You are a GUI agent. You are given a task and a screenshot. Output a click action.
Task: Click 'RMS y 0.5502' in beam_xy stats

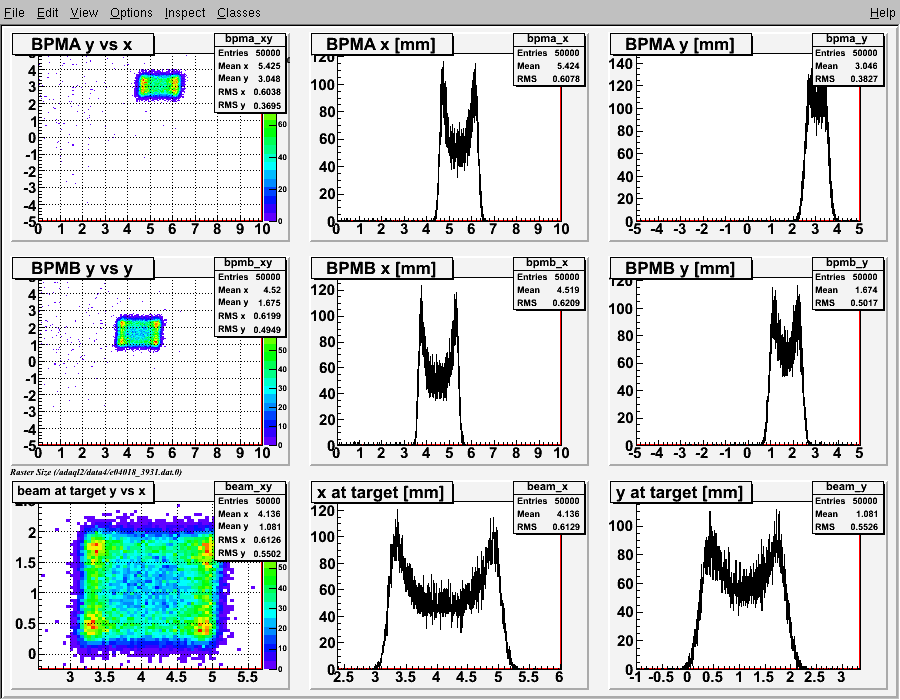coord(250,553)
